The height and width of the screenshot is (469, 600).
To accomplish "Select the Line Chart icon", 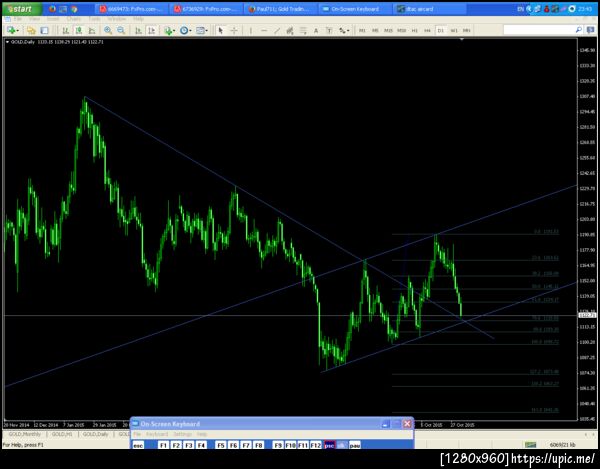I will point(92,30).
